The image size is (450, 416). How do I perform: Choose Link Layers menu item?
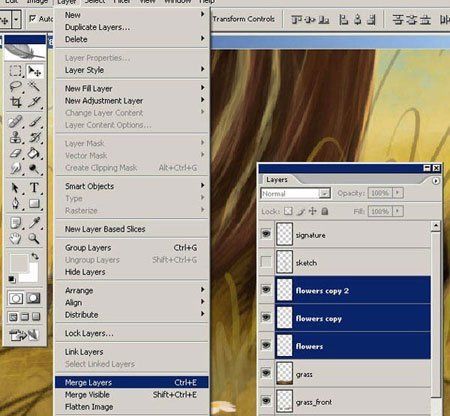(132, 352)
